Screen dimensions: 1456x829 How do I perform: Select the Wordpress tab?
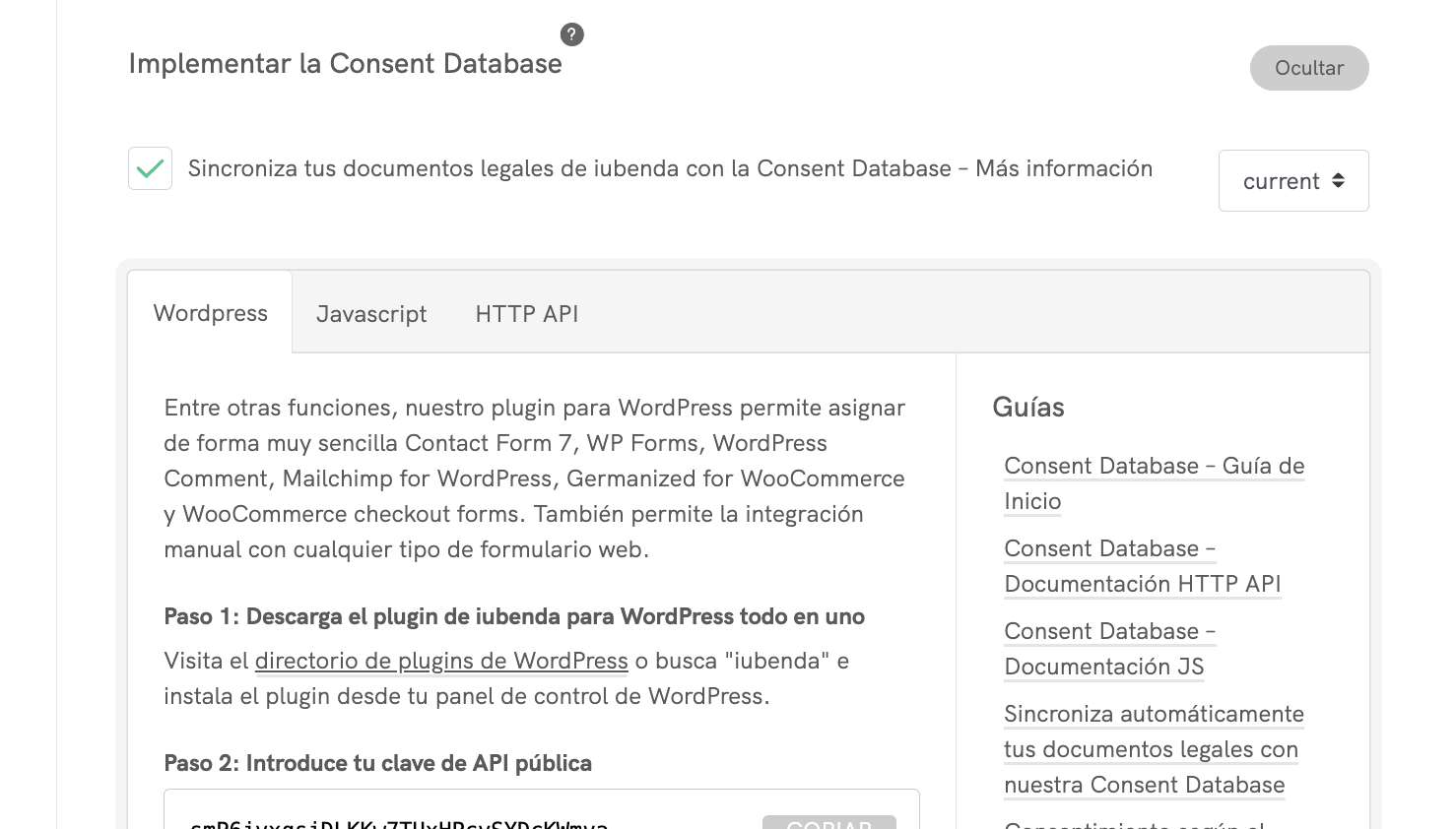[x=211, y=313]
